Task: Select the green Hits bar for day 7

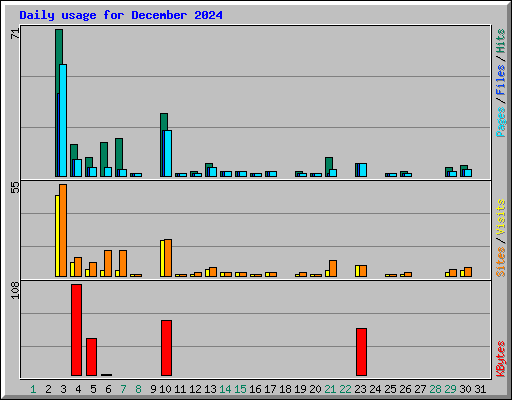Action: pyautogui.click(x=119, y=157)
